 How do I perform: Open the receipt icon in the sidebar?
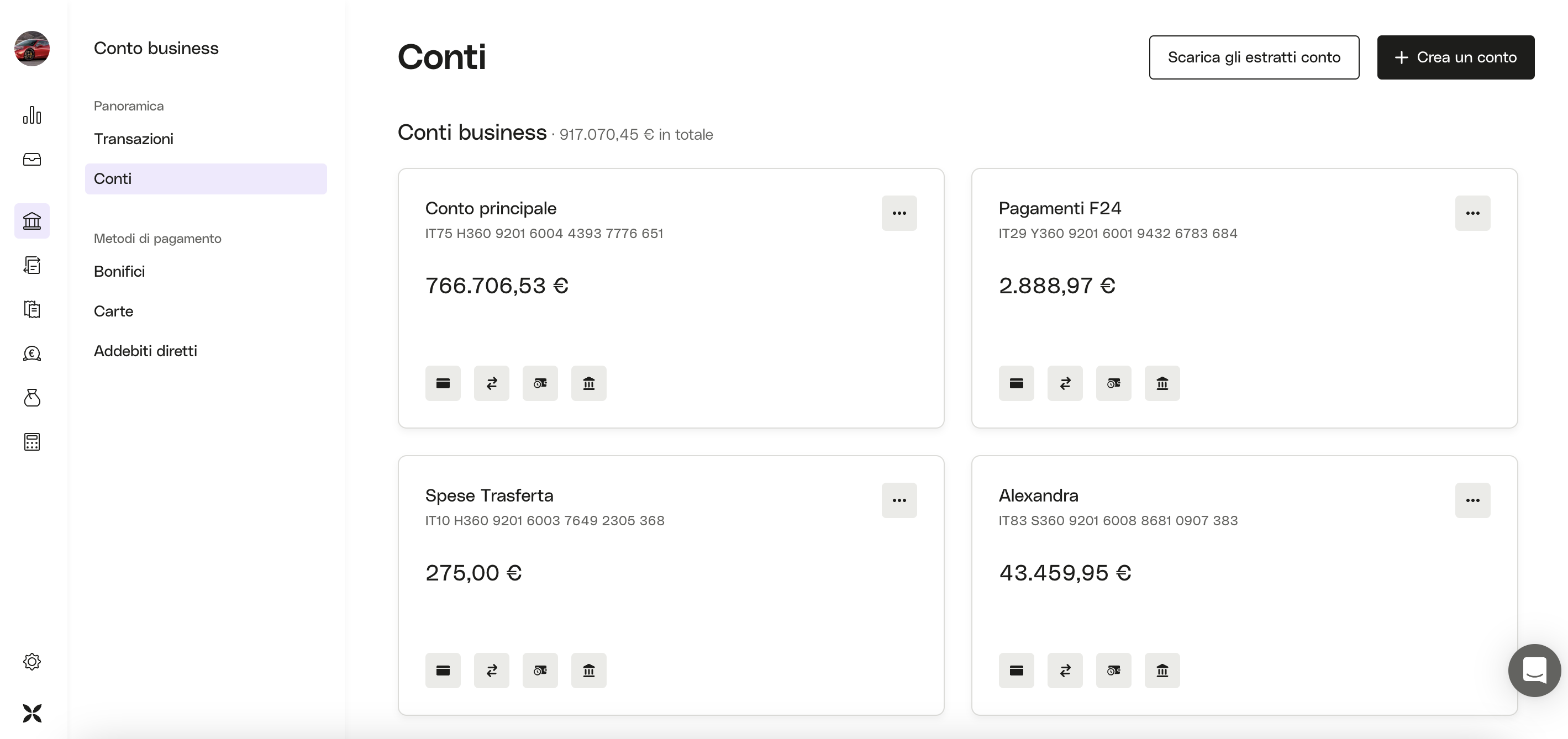click(x=31, y=310)
